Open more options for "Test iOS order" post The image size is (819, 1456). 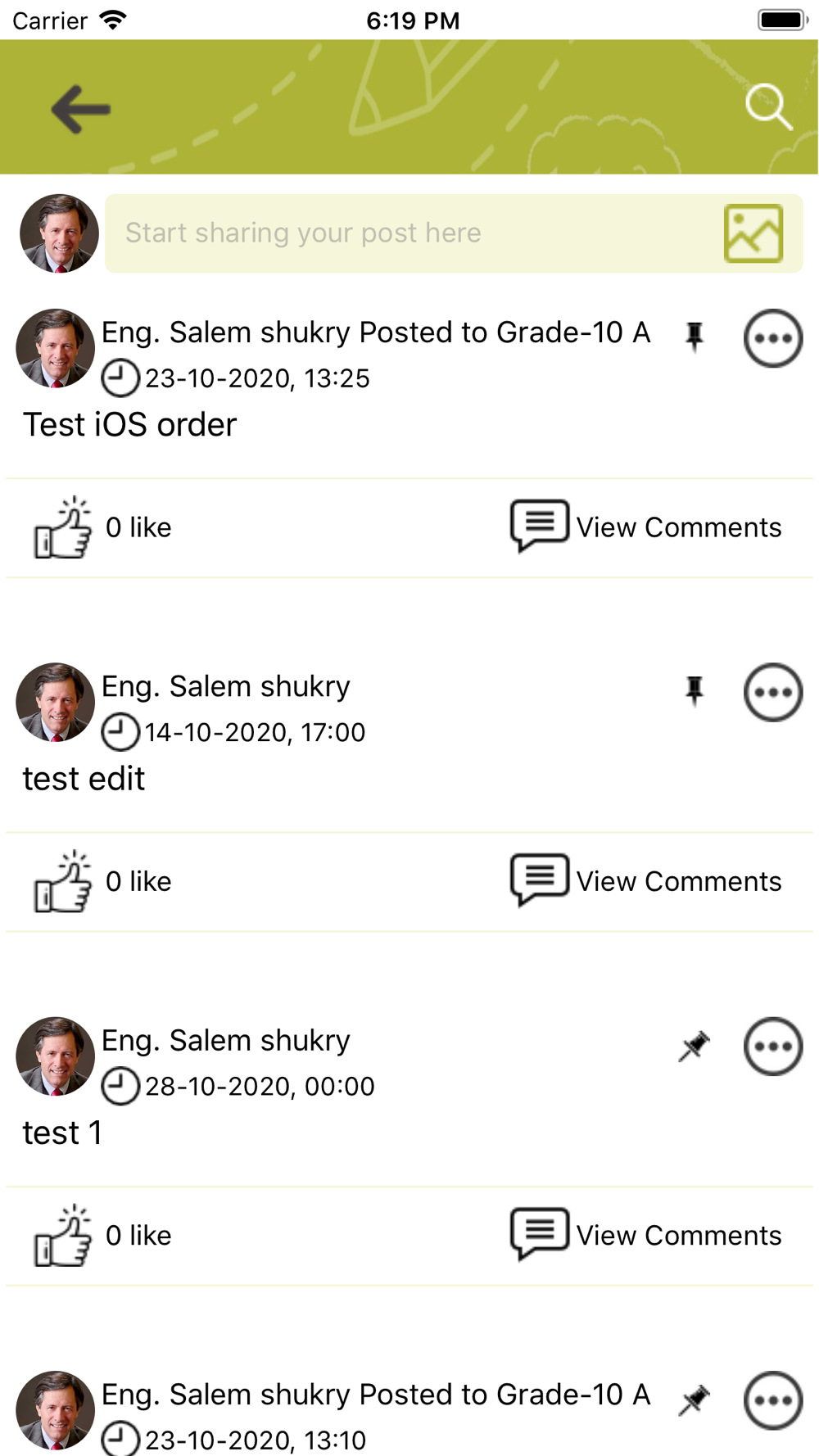(773, 338)
